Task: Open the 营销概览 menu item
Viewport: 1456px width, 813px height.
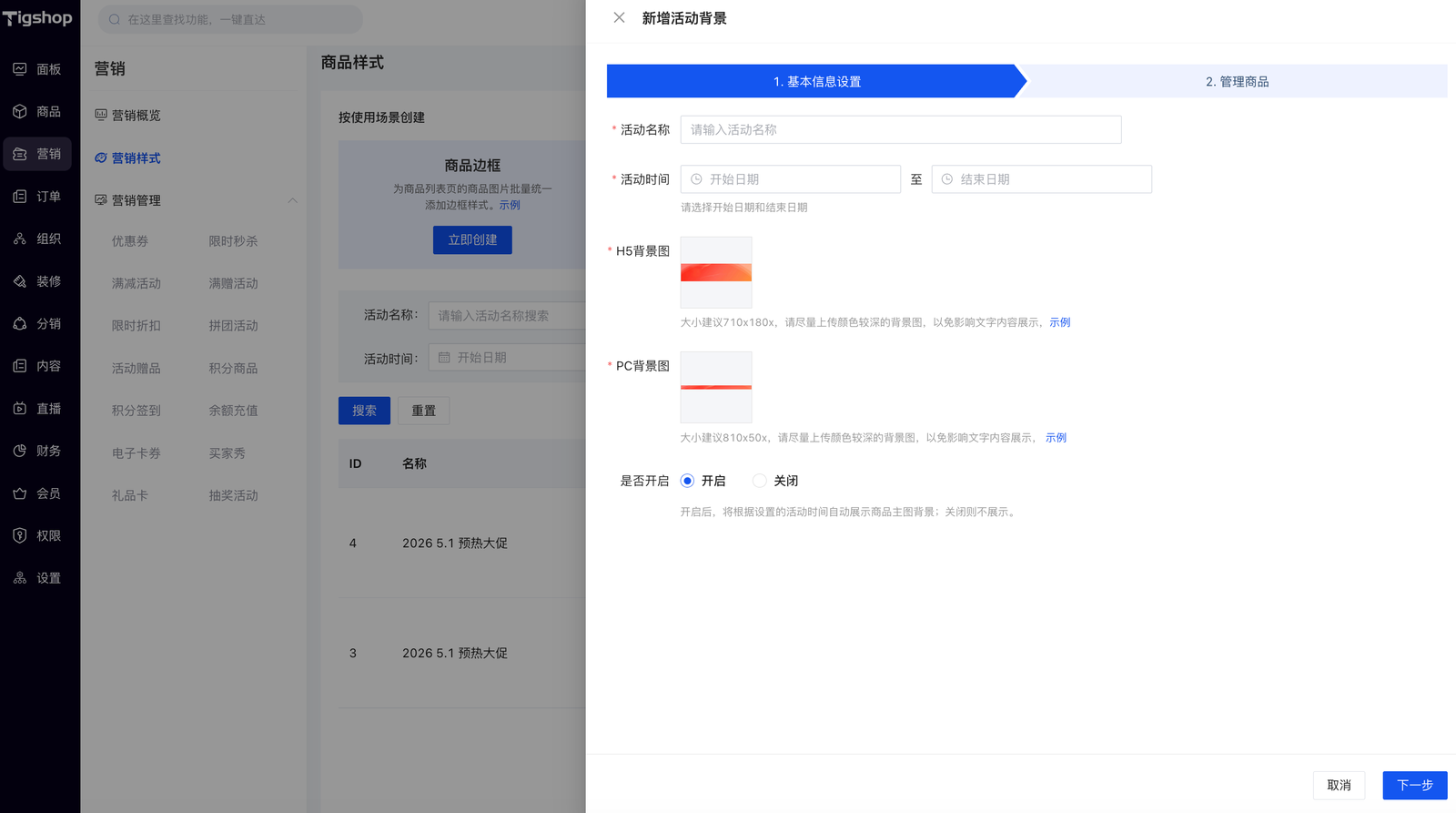Action: click(136, 116)
